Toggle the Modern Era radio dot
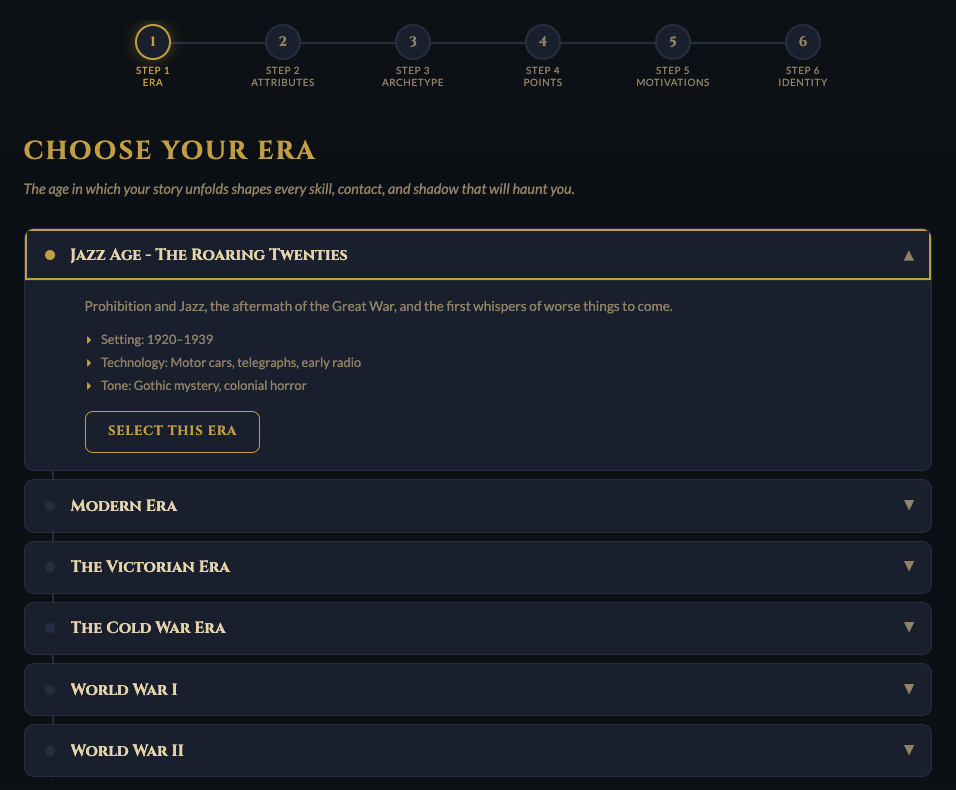This screenshot has height=790, width=956. 50,506
